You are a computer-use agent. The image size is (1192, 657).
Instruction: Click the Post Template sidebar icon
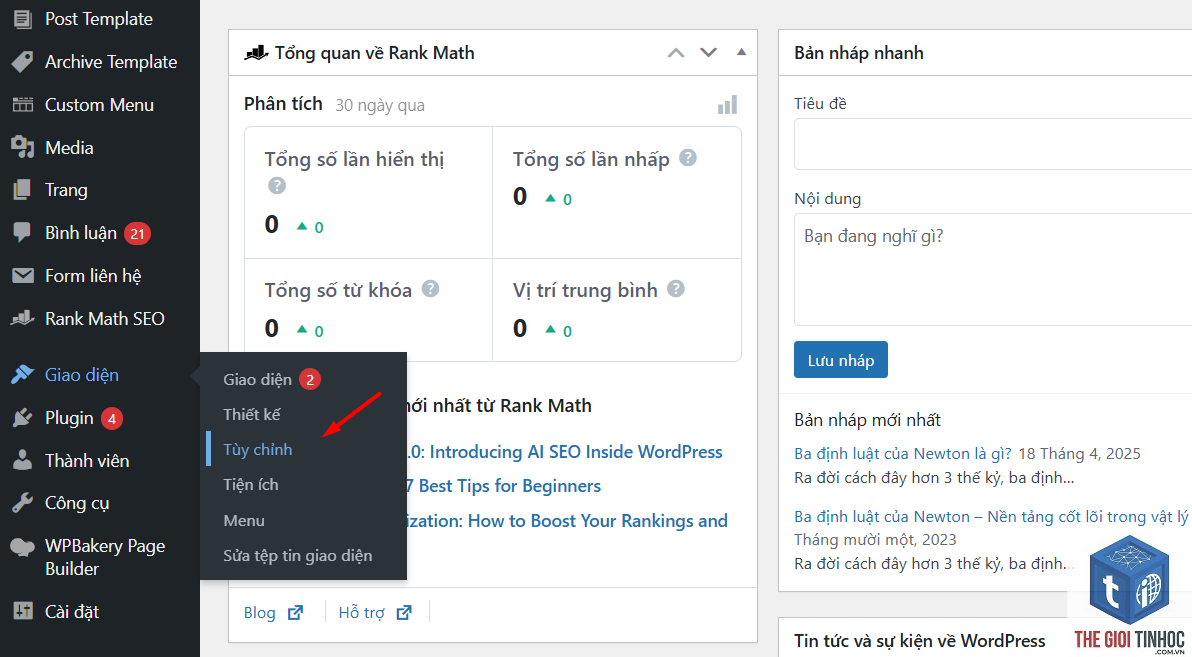click(23, 19)
